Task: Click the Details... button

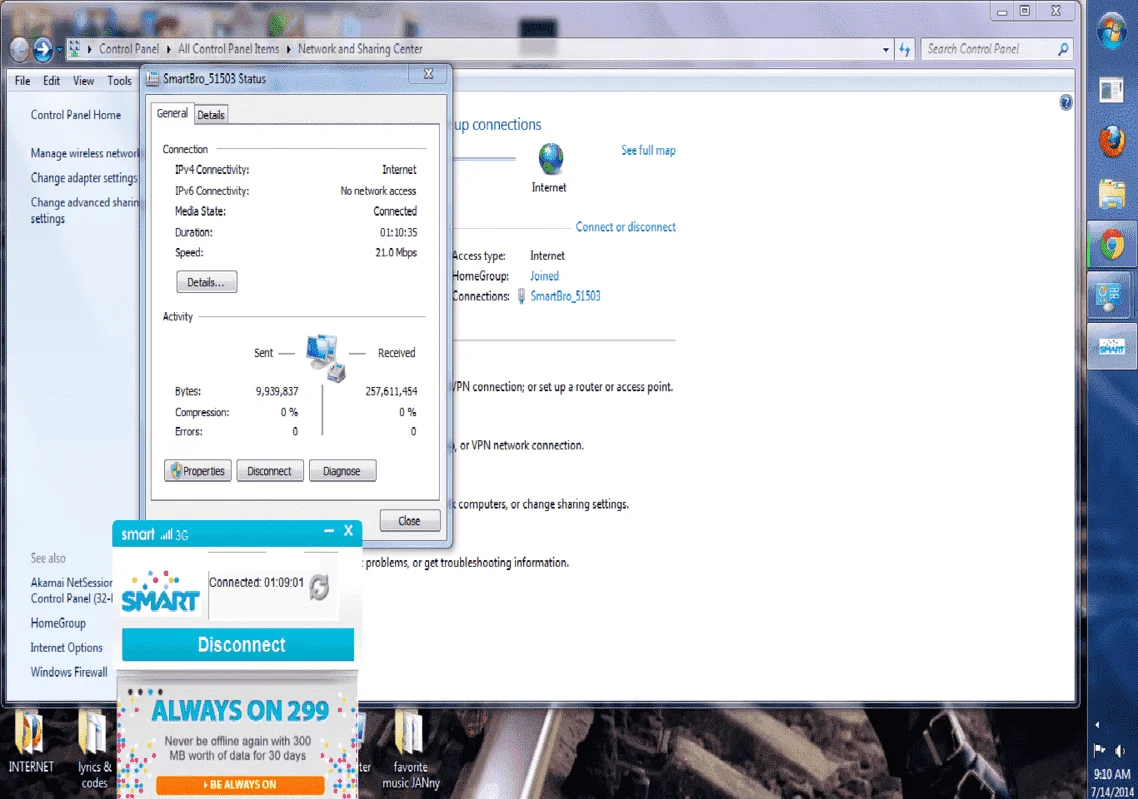Action: [x=206, y=282]
